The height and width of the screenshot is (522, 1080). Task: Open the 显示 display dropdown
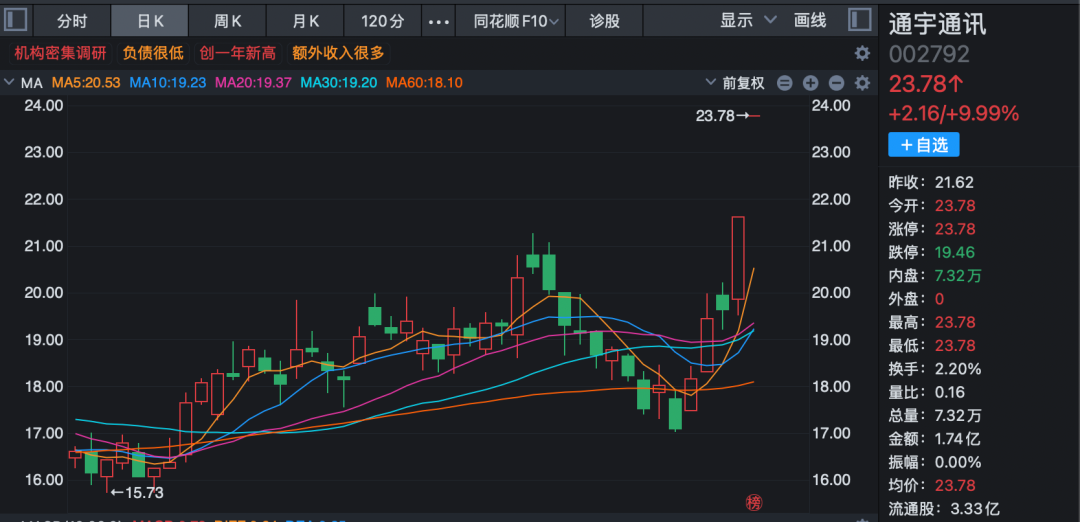(x=748, y=20)
